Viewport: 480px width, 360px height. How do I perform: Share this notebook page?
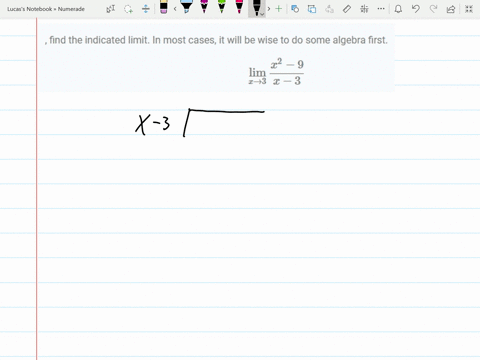(x=451, y=9)
